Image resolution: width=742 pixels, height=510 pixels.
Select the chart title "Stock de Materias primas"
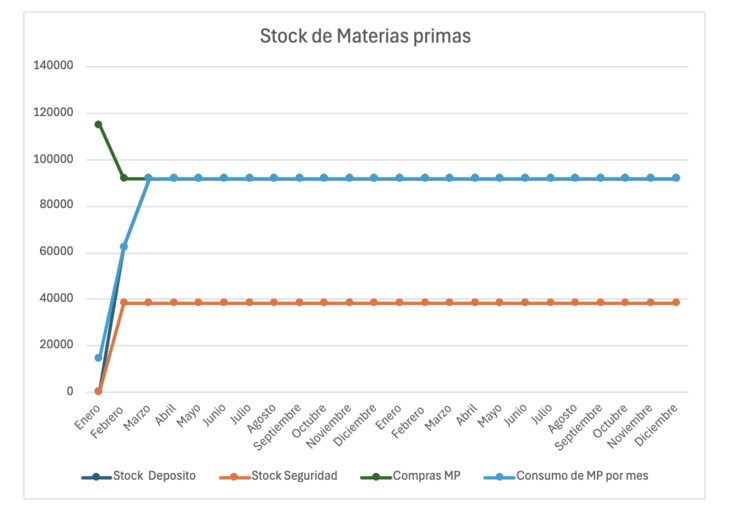pos(364,36)
